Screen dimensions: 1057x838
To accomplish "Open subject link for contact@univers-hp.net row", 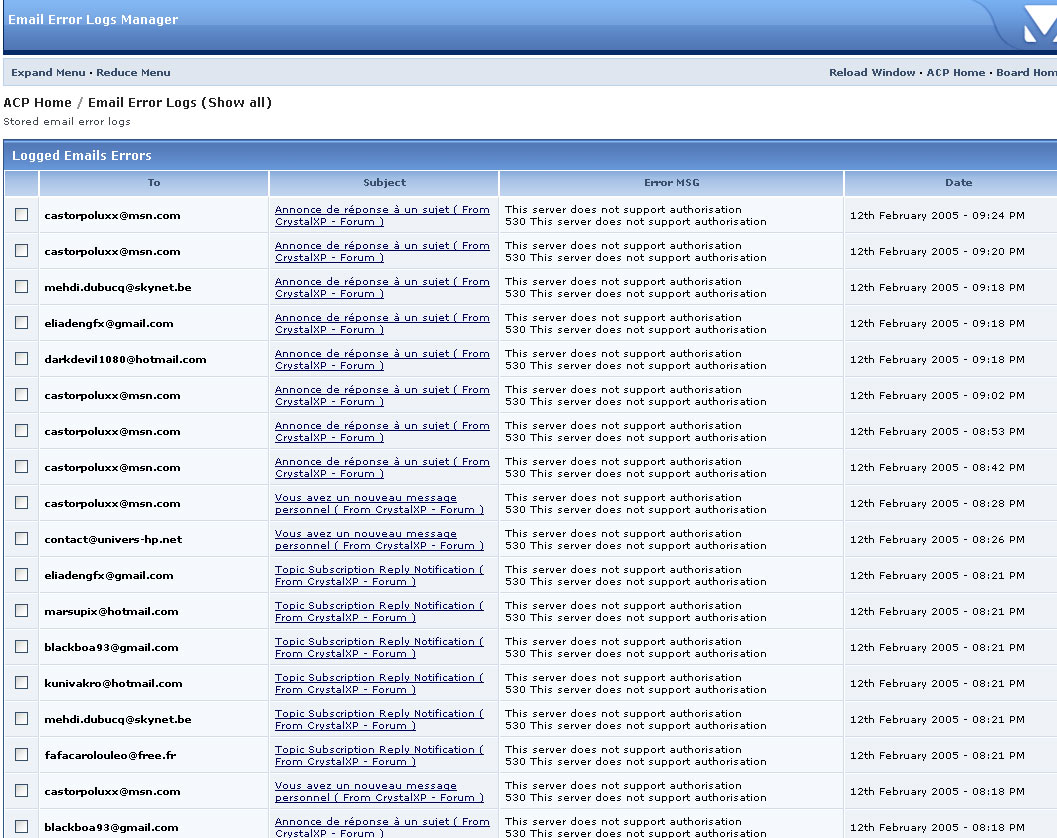I will tap(379, 539).
